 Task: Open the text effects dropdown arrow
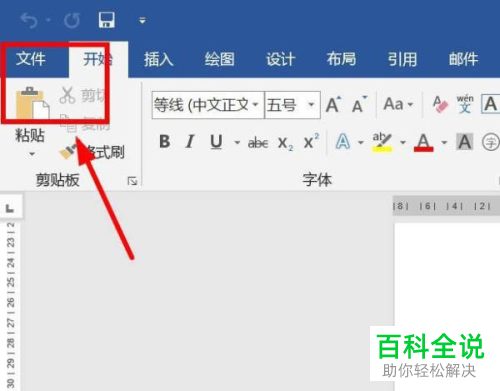361,143
